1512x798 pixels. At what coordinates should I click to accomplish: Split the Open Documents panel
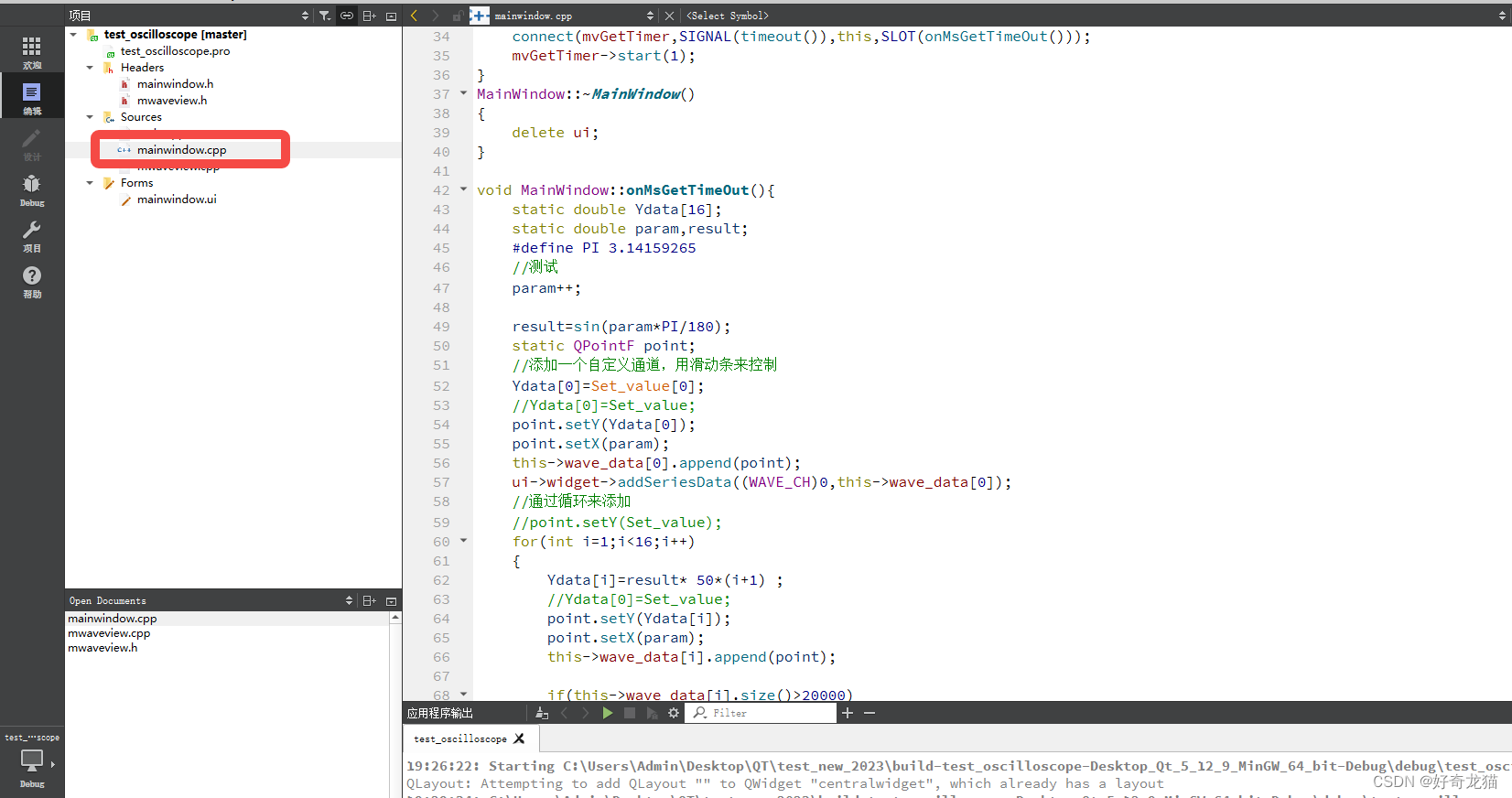coord(369,601)
